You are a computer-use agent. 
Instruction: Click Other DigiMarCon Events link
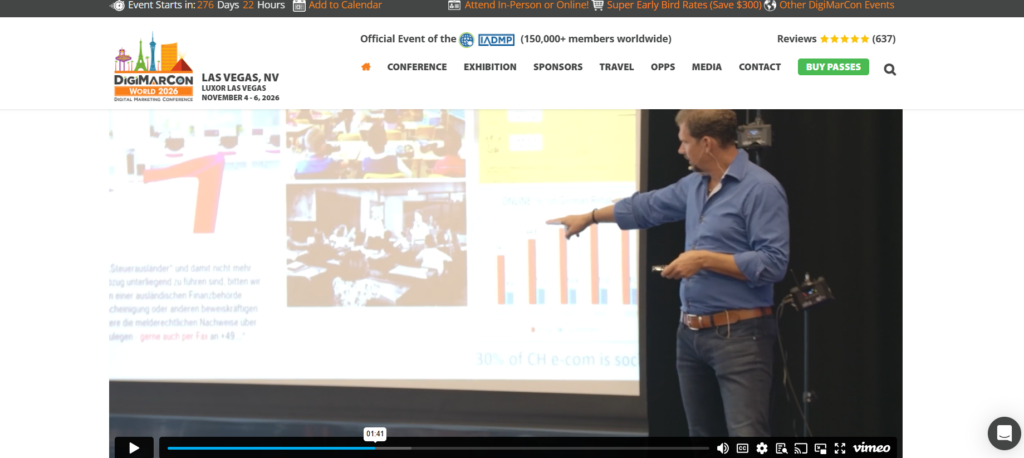tap(837, 5)
